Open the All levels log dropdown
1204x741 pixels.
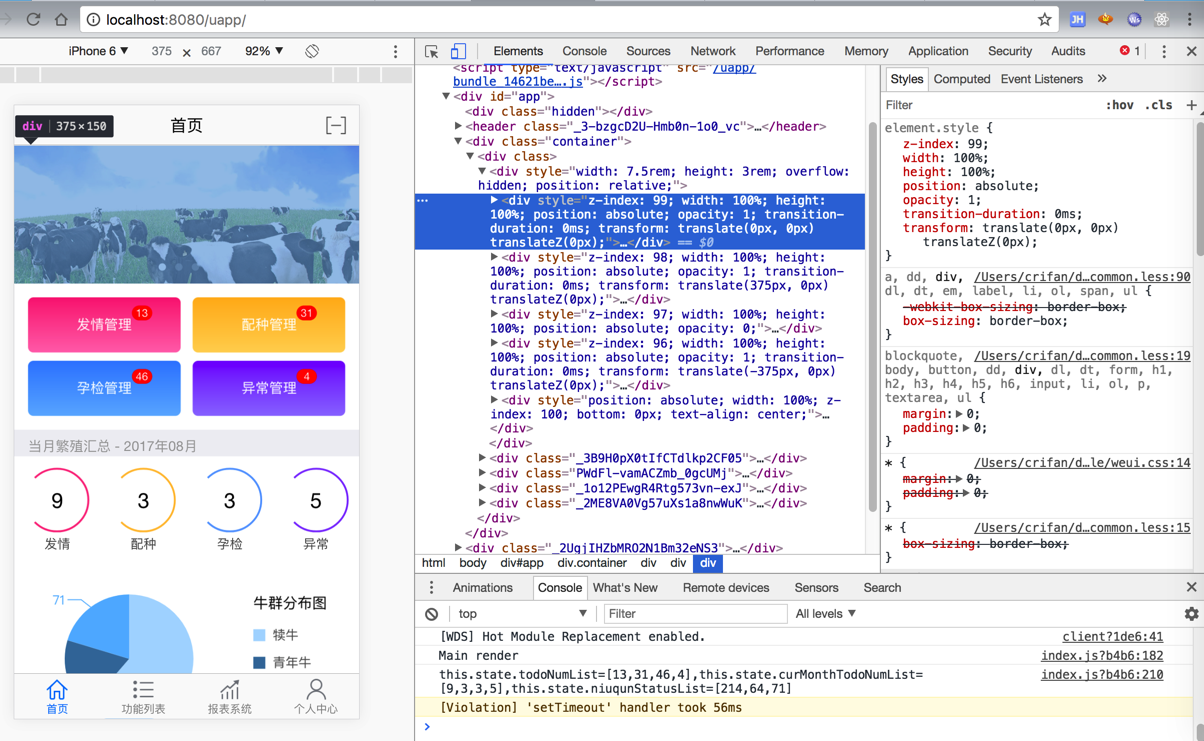click(x=826, y=614)
